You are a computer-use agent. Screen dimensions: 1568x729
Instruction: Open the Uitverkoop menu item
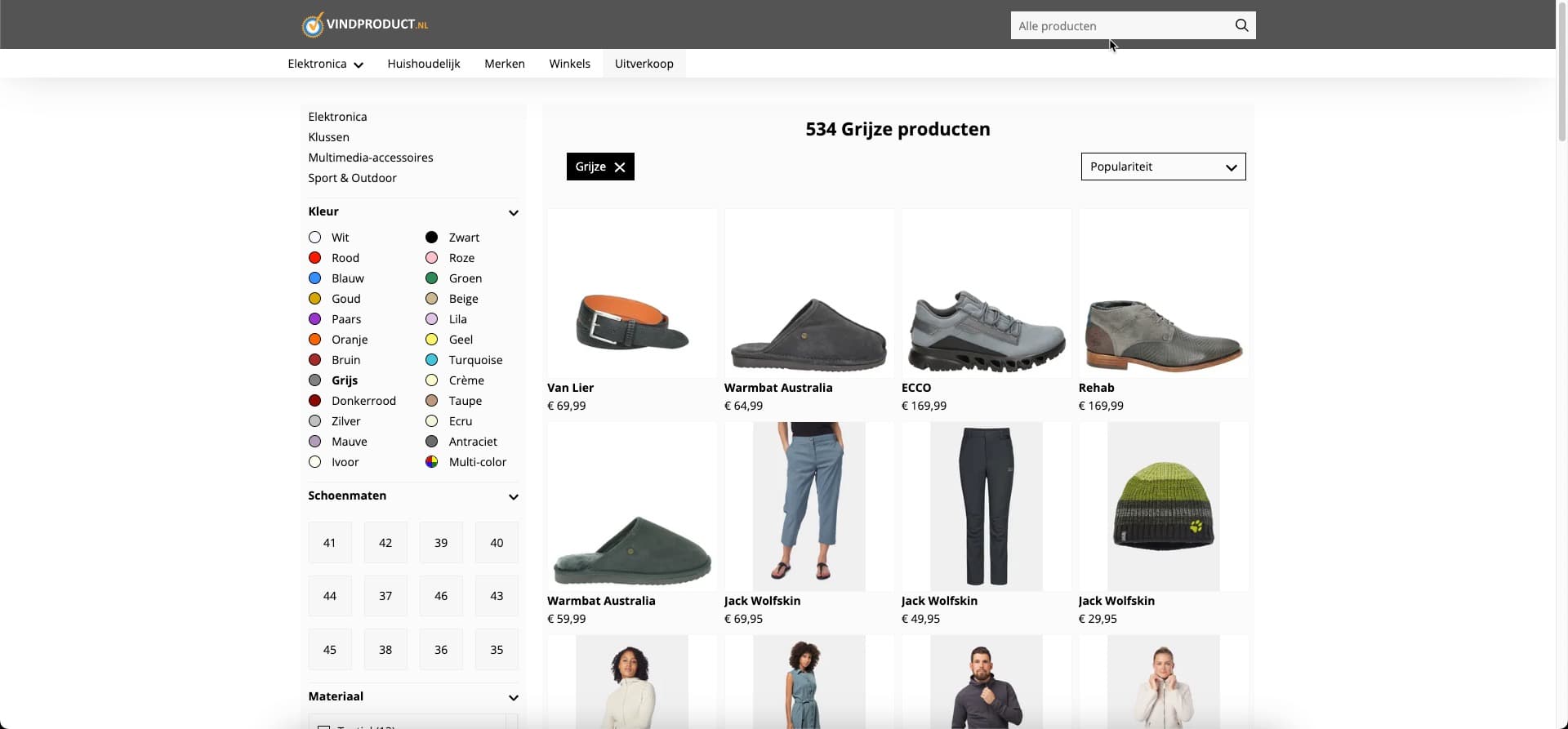coord(644,64)
